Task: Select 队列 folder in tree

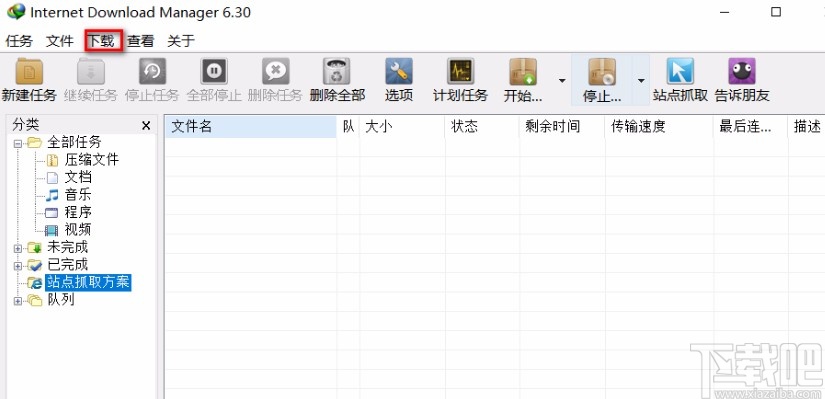Action: (61, 300)
